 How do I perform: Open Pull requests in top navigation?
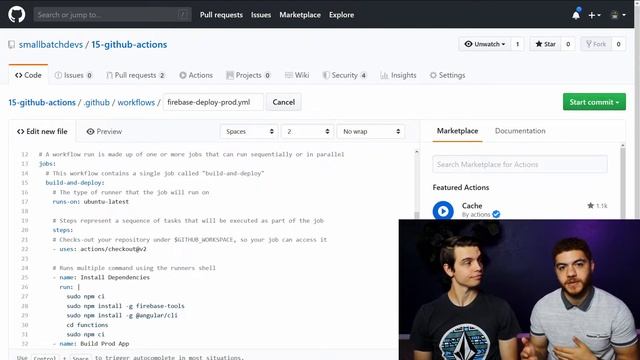pos(221,15)
